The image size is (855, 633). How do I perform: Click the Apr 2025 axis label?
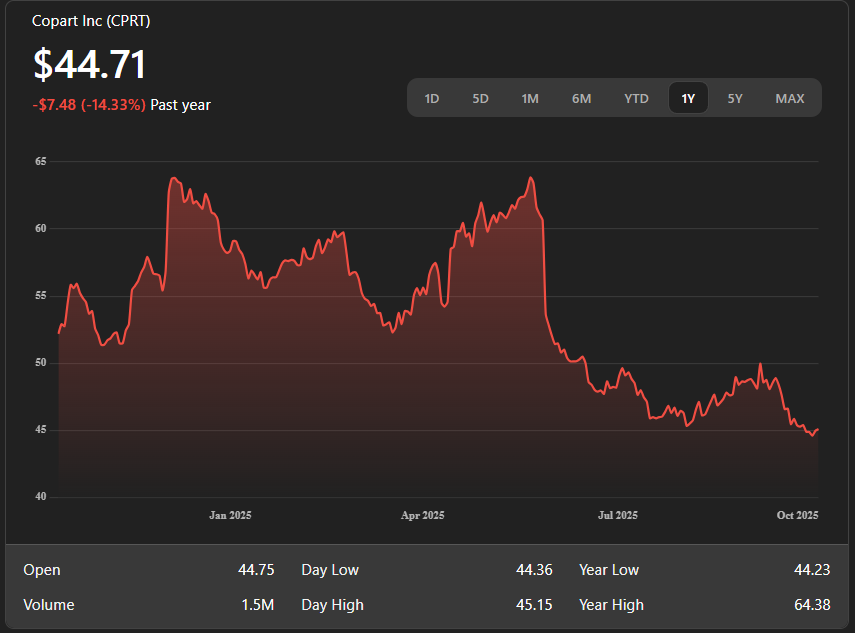pos(422,516)
